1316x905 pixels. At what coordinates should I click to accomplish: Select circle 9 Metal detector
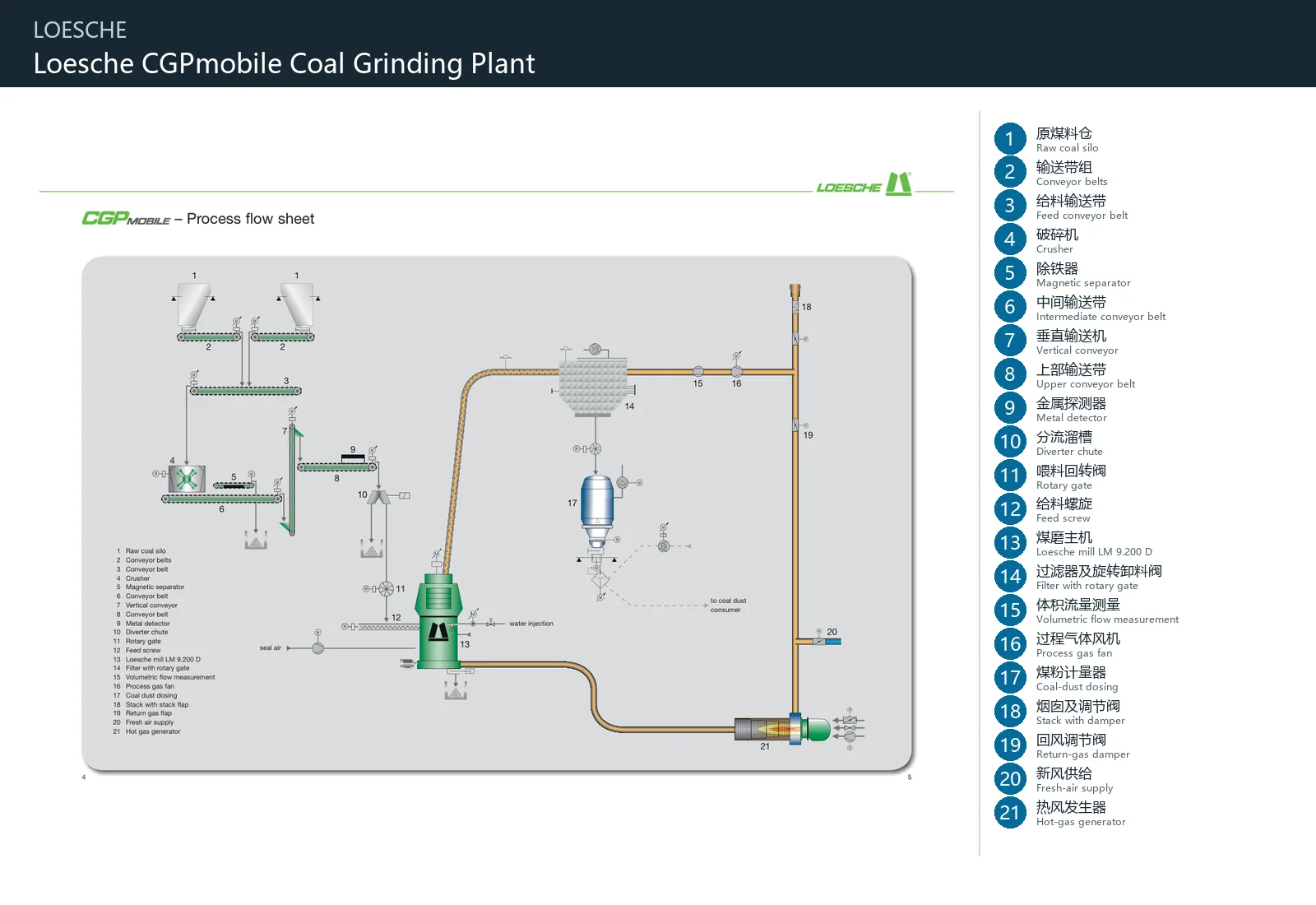[x=1010, y=409]
